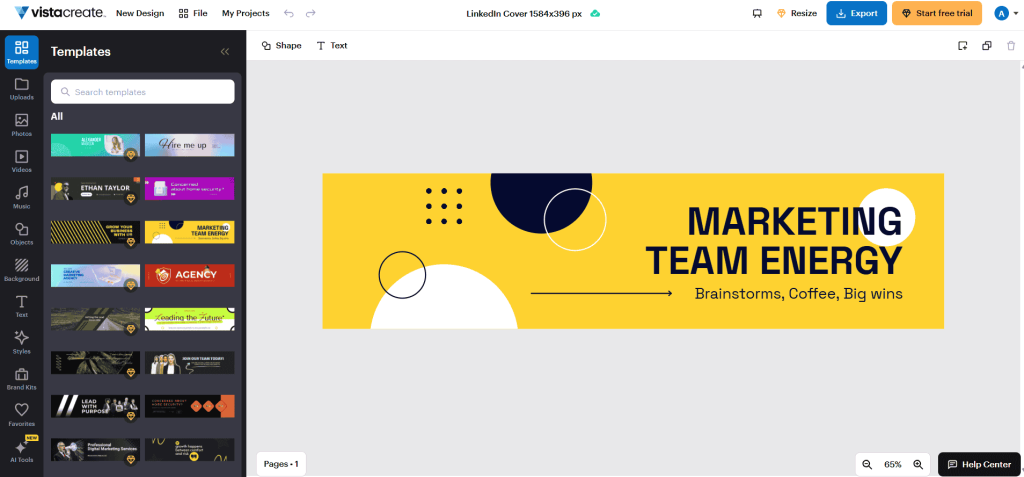Open the Brand Kits panel
Image resolution: width=1024 pixels, height=477 pixels.
[x=22, y=379]
